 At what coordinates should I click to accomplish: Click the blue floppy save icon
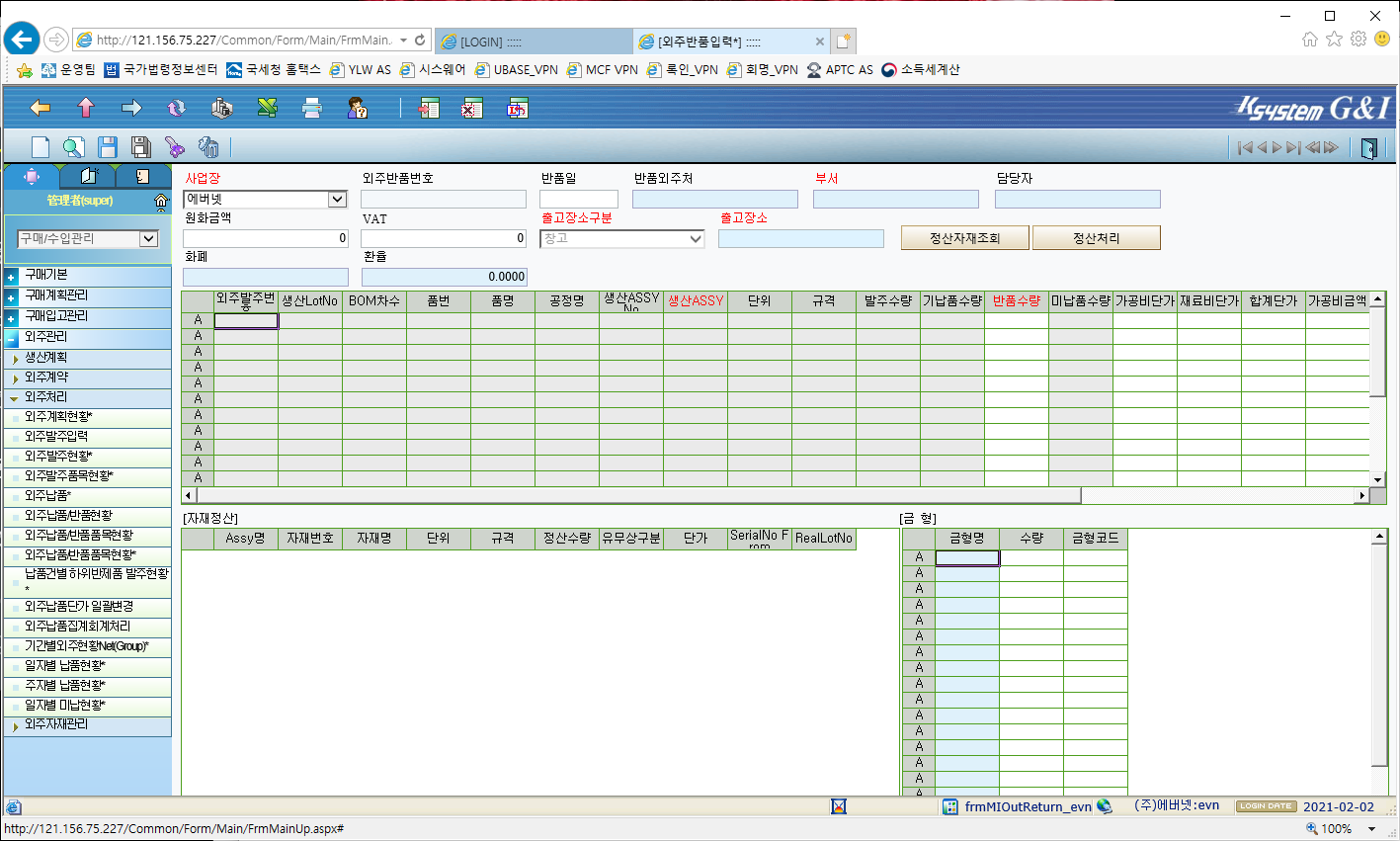pos(108,147)
